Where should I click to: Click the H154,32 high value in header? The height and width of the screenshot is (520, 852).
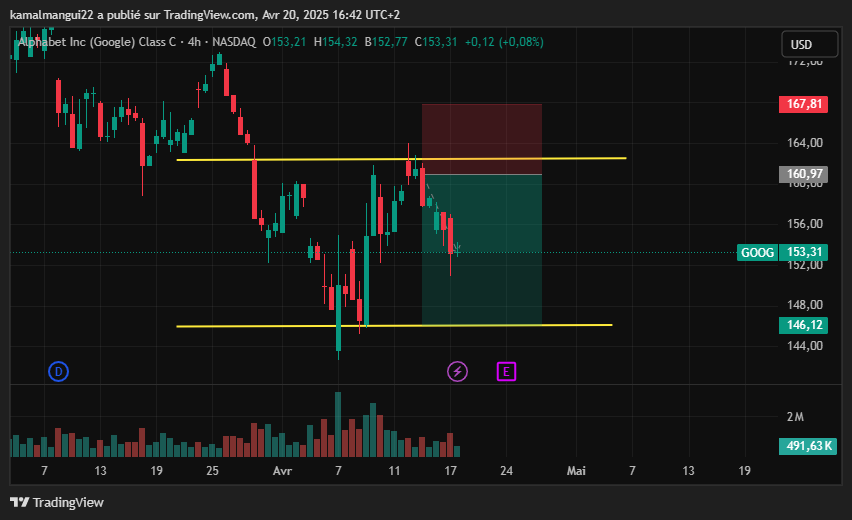pos(335,42)
